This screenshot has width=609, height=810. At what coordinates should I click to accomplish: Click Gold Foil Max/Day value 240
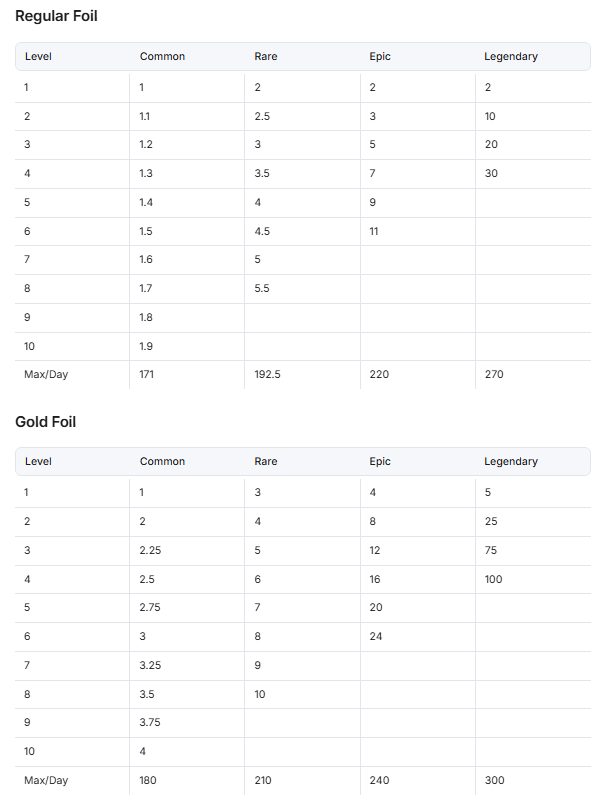[379, 781]
